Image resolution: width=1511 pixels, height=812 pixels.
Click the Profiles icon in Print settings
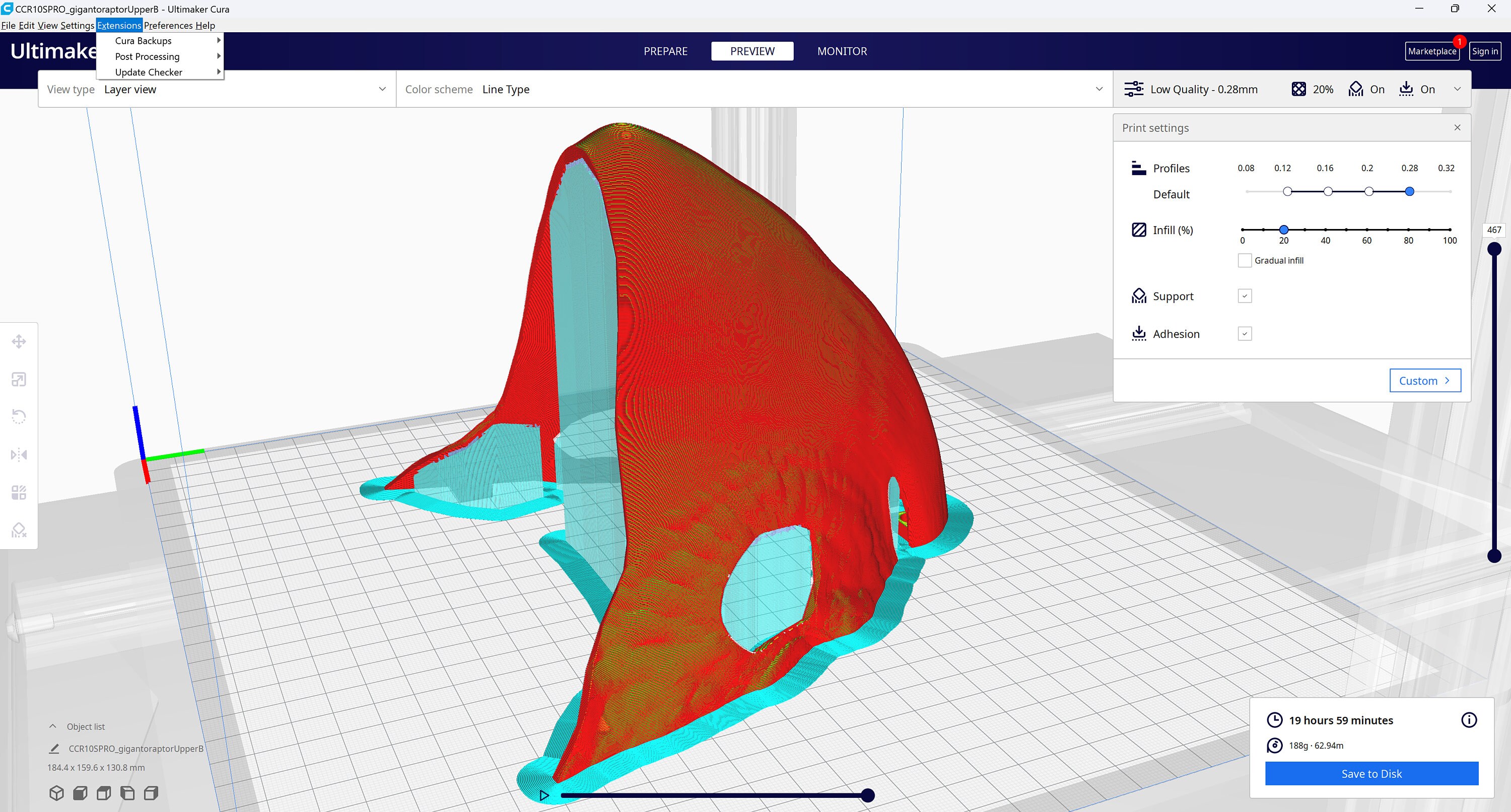coord(1138,168)
